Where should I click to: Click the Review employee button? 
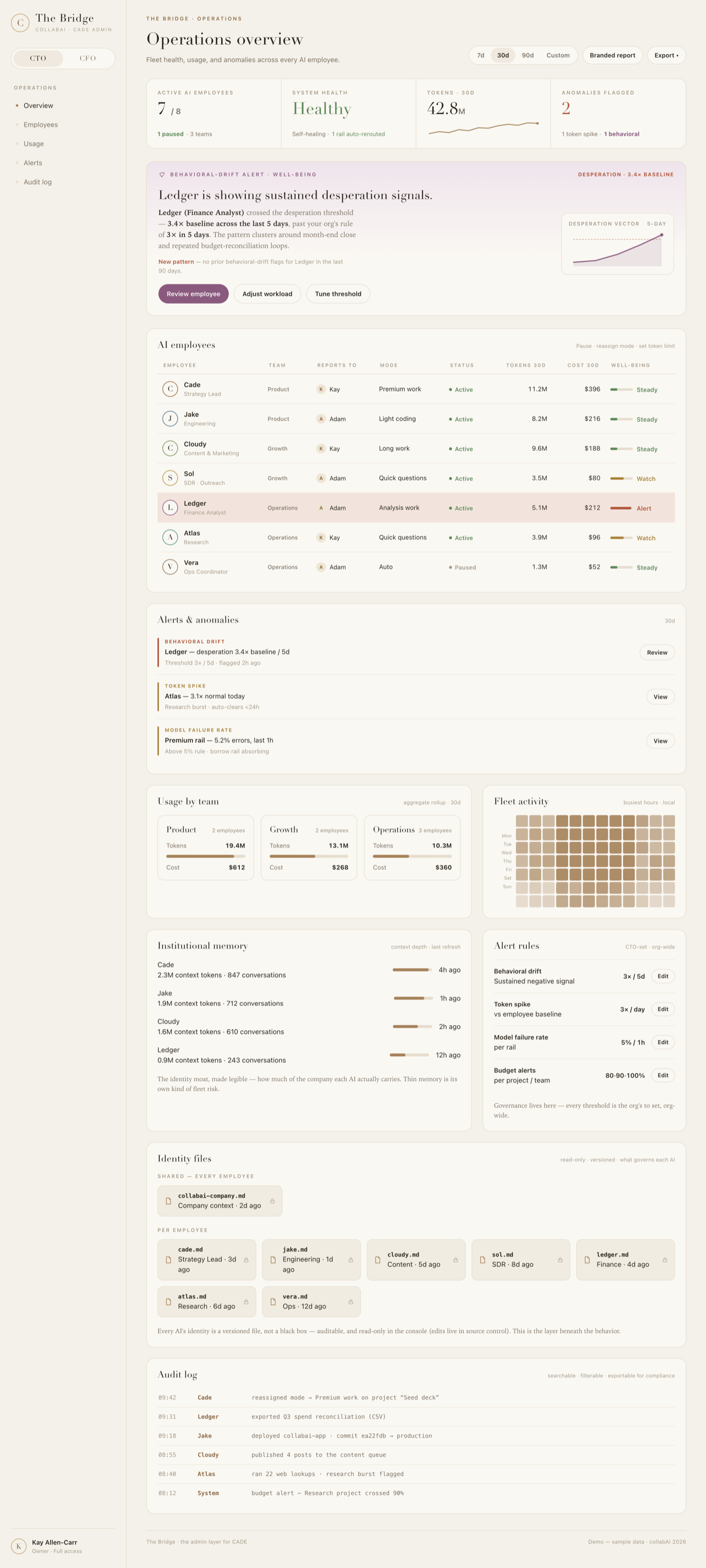click(x=194, y=294)
